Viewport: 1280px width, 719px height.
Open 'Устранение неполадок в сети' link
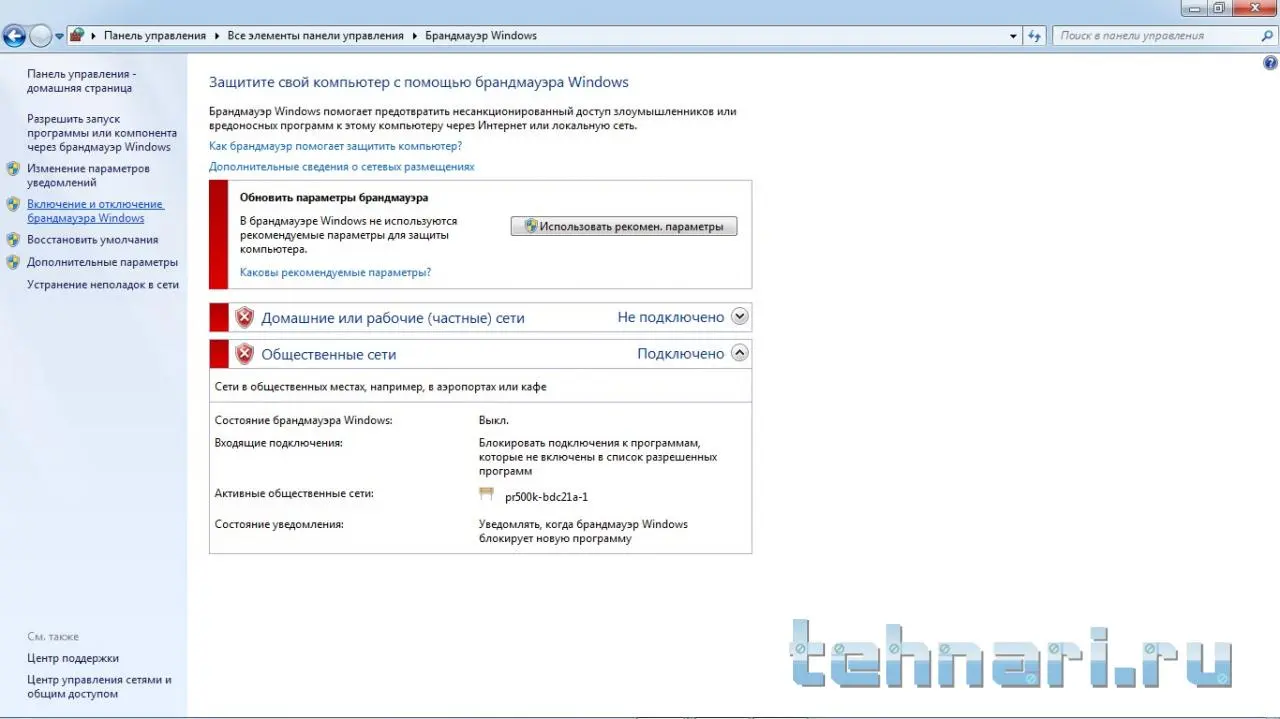click(x=103, y=284)
